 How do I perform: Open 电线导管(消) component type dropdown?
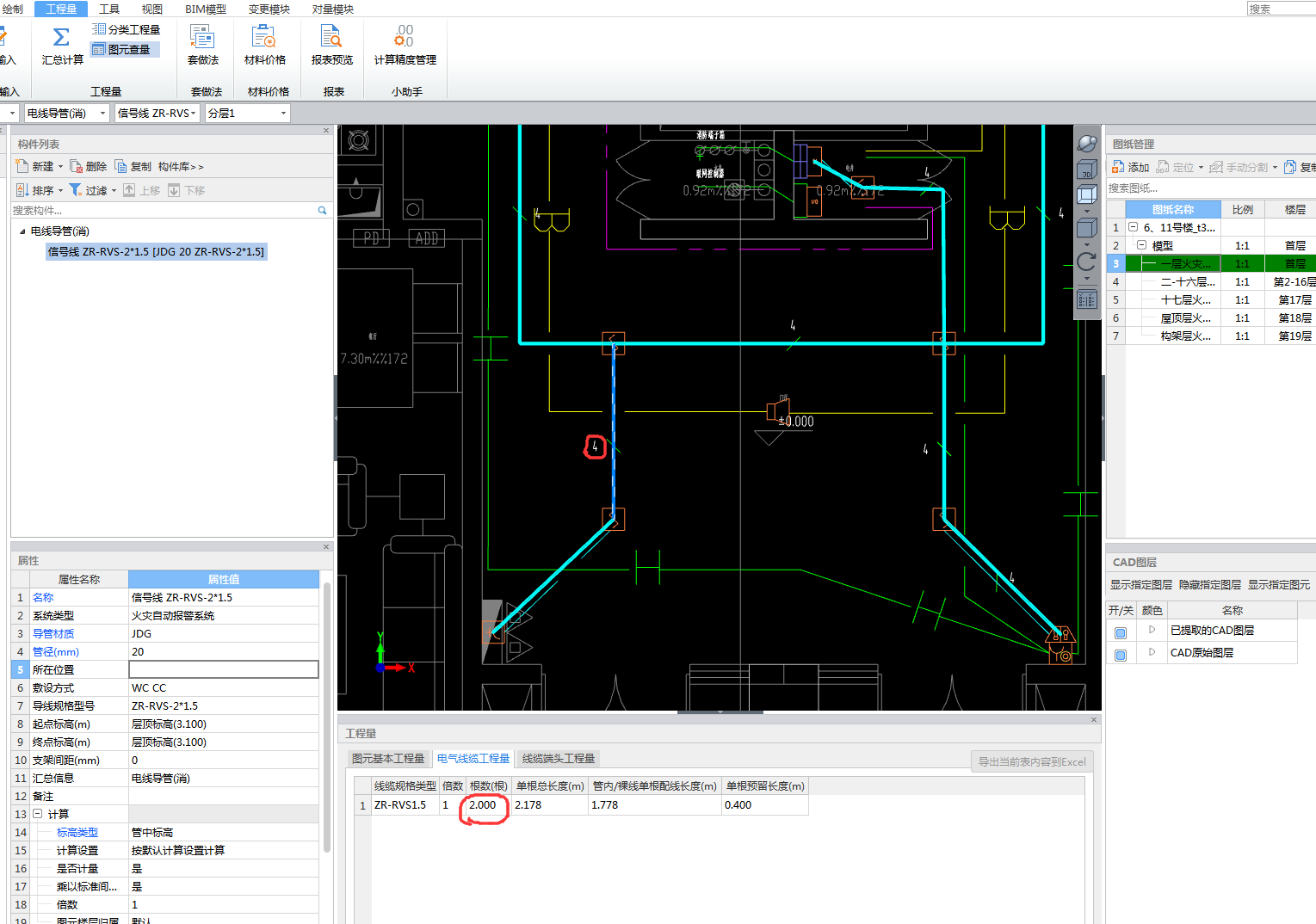tap(102, 114)
